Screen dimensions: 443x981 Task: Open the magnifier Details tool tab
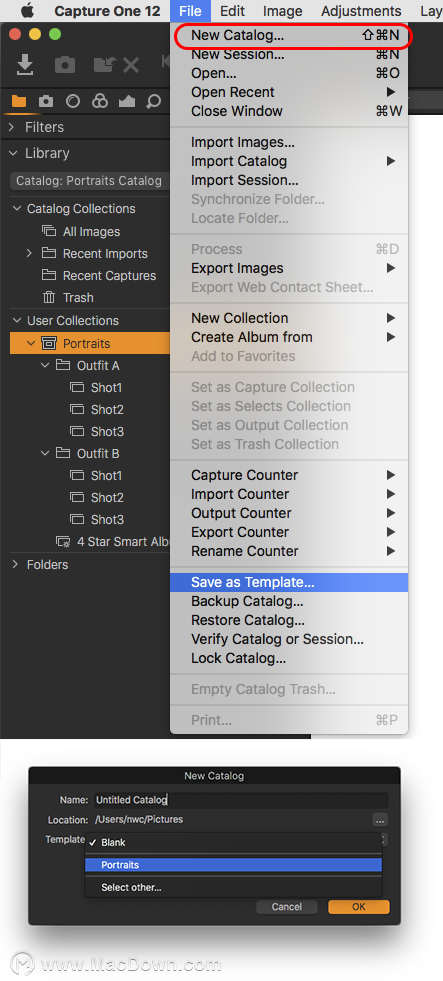tap(153, 101)
